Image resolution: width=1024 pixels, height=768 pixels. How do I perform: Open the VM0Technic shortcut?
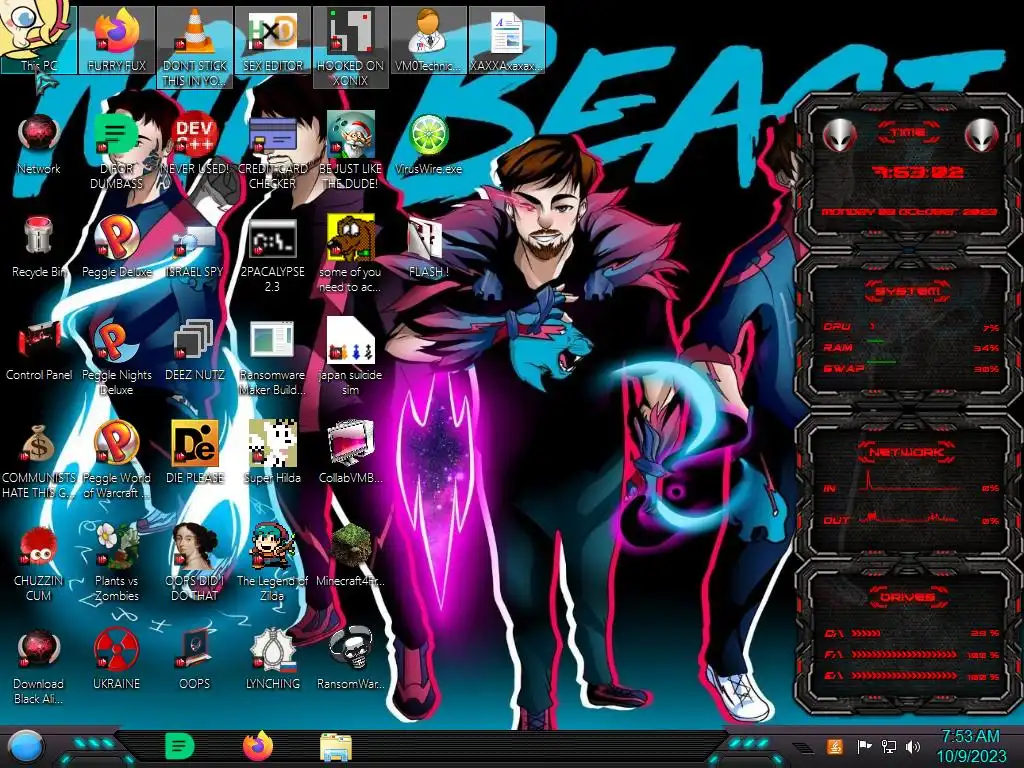[x=428, y=40]
